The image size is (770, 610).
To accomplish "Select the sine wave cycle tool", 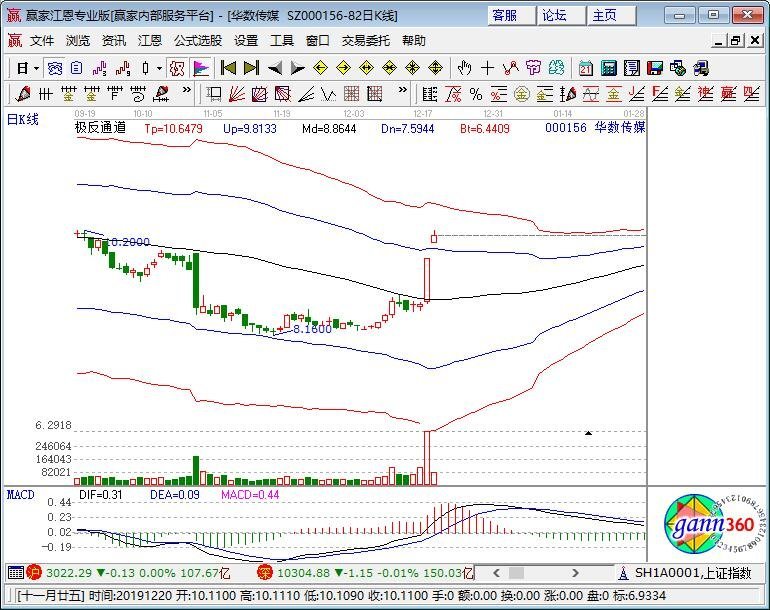I will [x=591, y=93].
